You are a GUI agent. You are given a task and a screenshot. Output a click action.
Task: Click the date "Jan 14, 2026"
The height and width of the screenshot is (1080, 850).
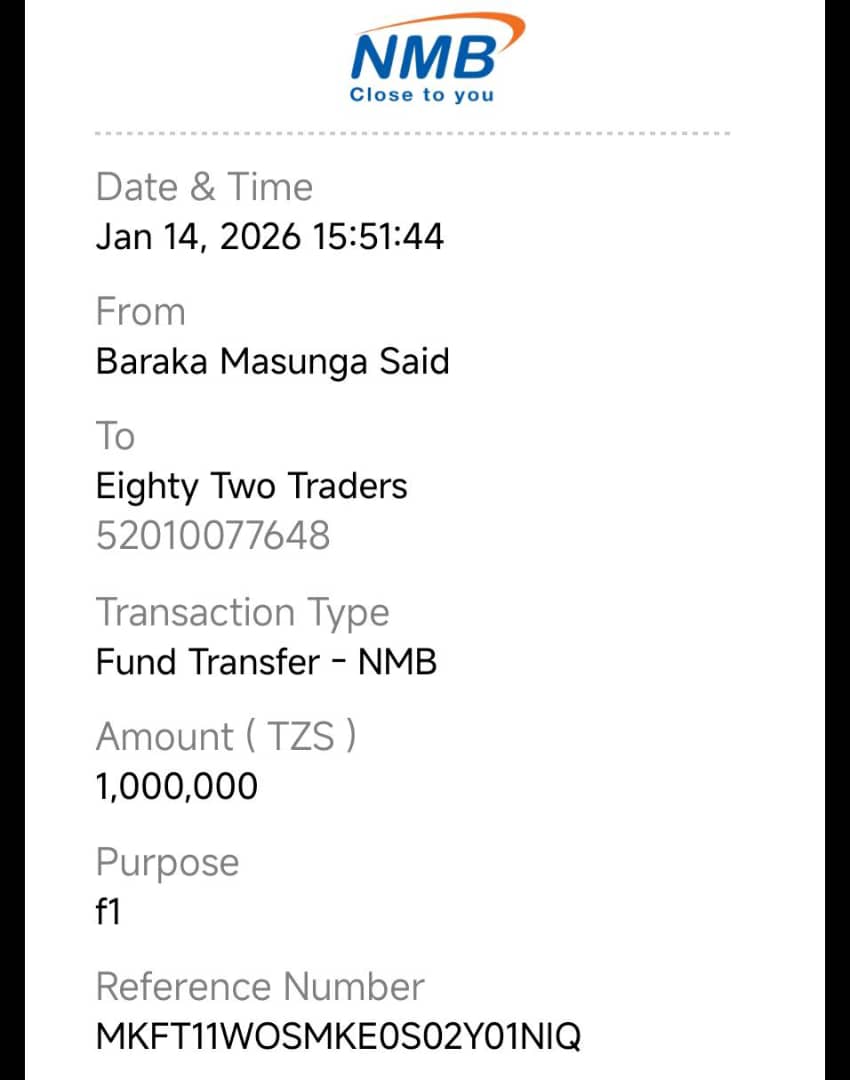click(198, 237)
